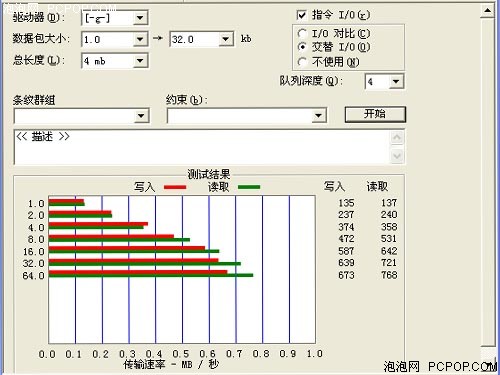Click the read value 642
This screenshot has width=500, height=375.
(389, 251)
